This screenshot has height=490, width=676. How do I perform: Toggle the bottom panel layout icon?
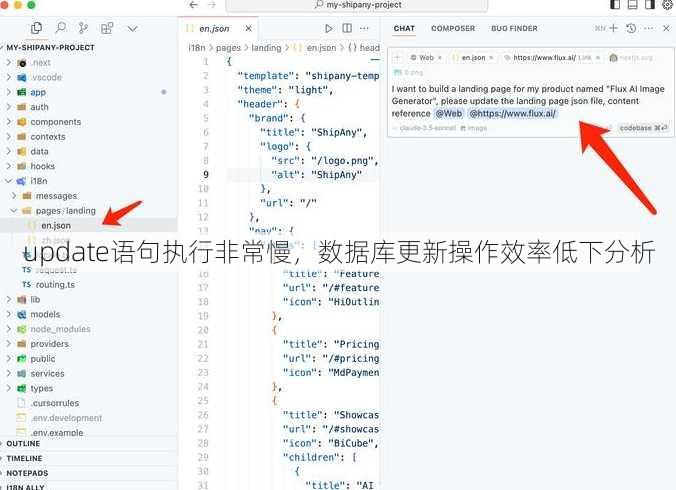(632, 5)
